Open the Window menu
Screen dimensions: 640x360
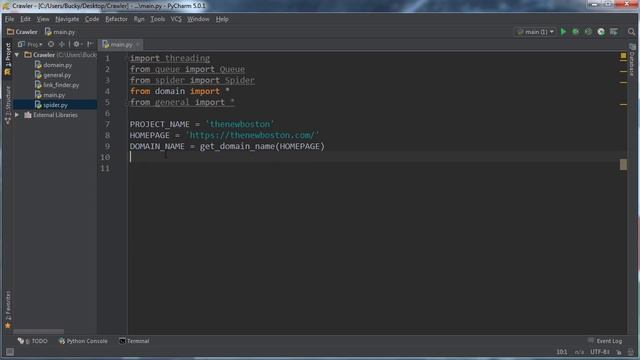[x=198, y=19]
